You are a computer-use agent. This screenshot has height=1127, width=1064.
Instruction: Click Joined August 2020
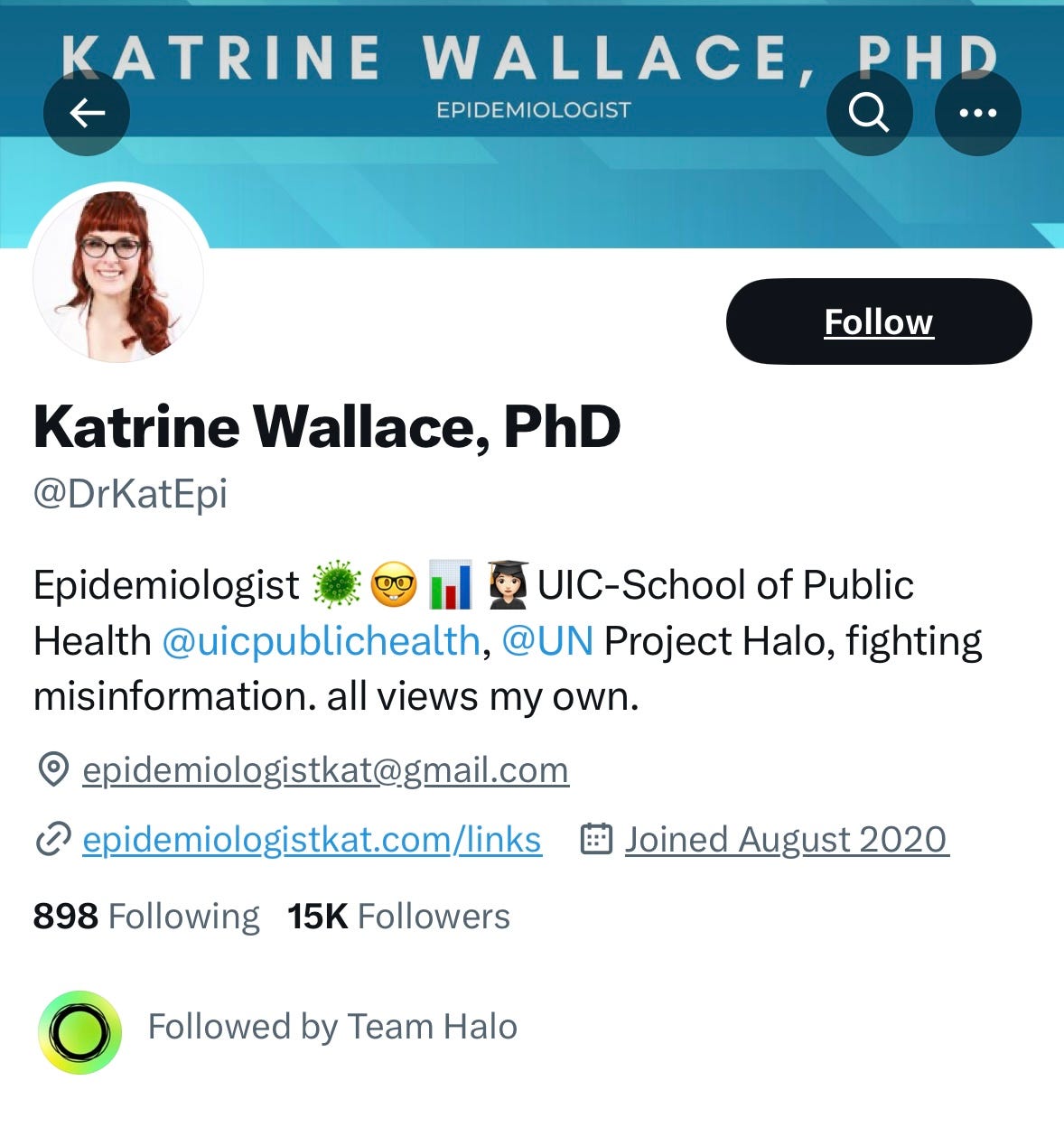point(786,840)
